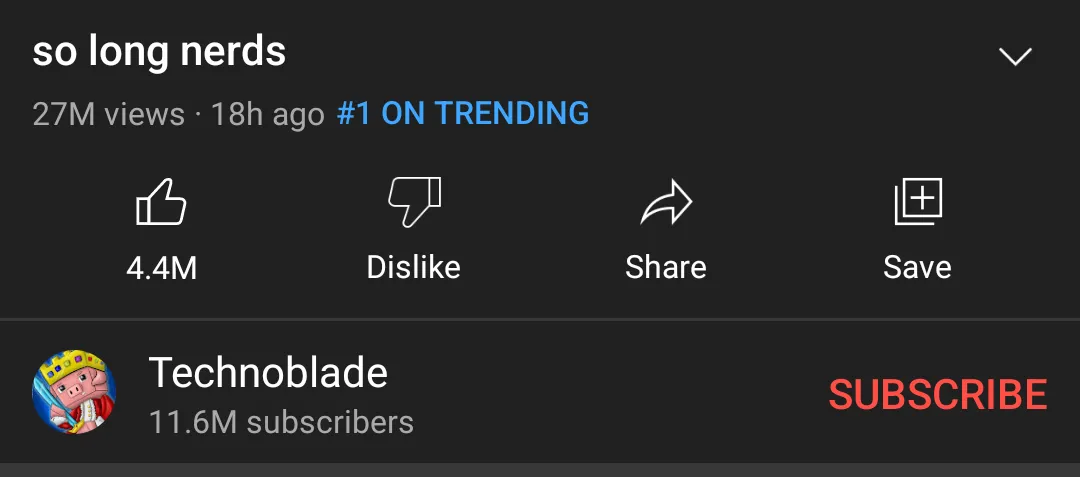
Task: Tap the thumbs-down dislike icon
Action: tap(414, 204)
